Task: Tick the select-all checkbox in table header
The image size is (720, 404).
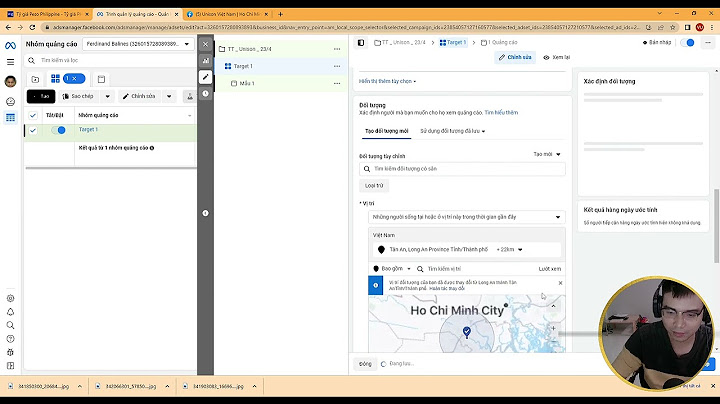Action: click(x=33, y=115)
